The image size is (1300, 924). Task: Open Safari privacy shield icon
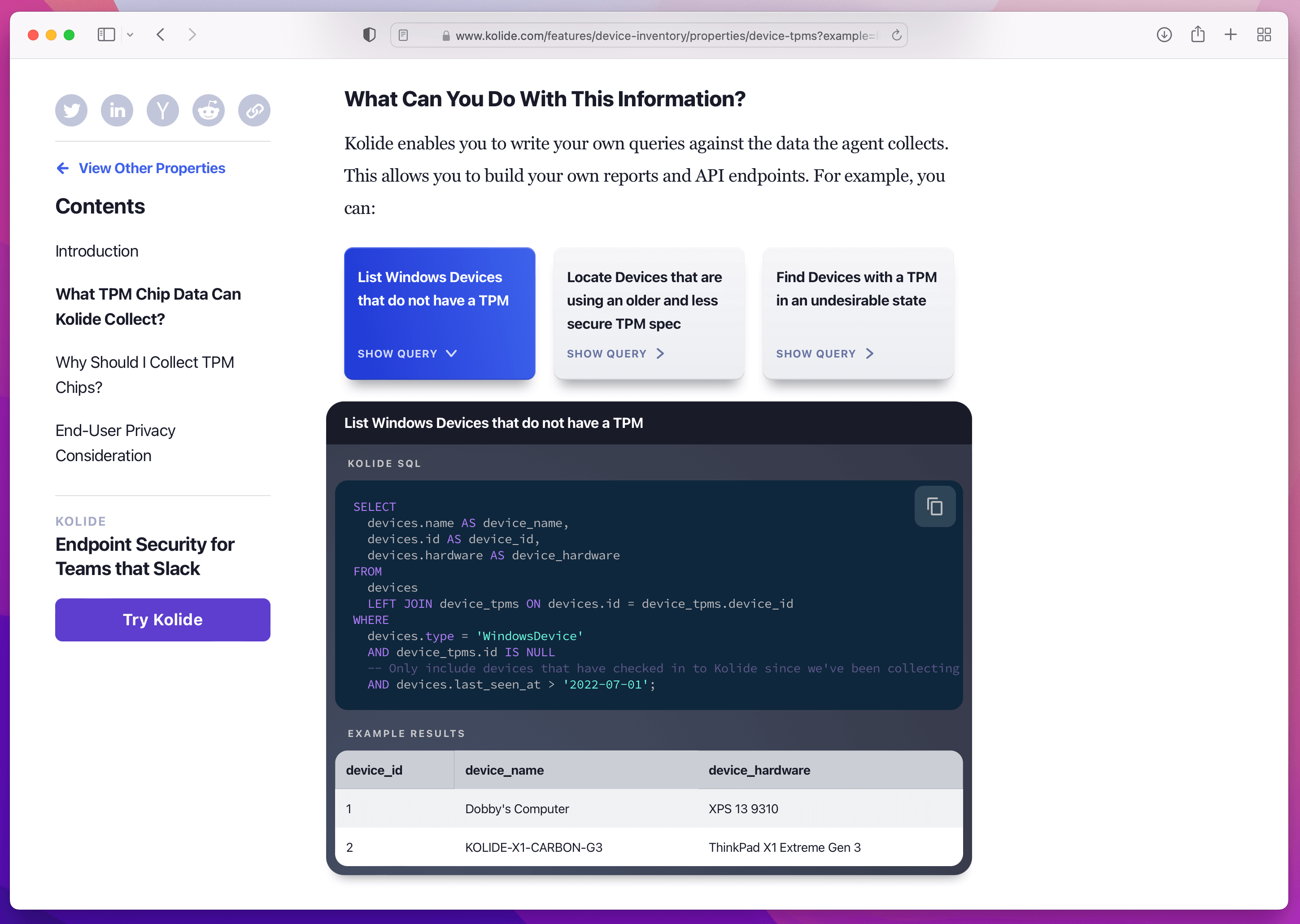point(369,35)
